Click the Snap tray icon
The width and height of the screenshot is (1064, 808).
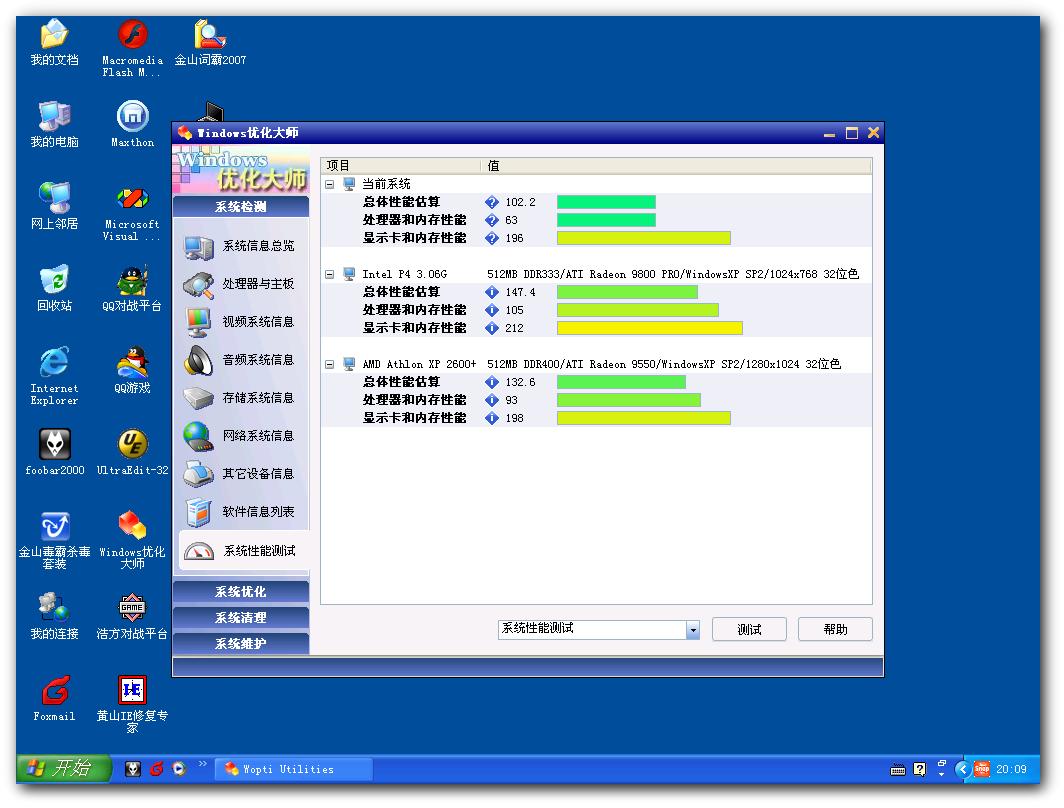[x=981, y=769]
